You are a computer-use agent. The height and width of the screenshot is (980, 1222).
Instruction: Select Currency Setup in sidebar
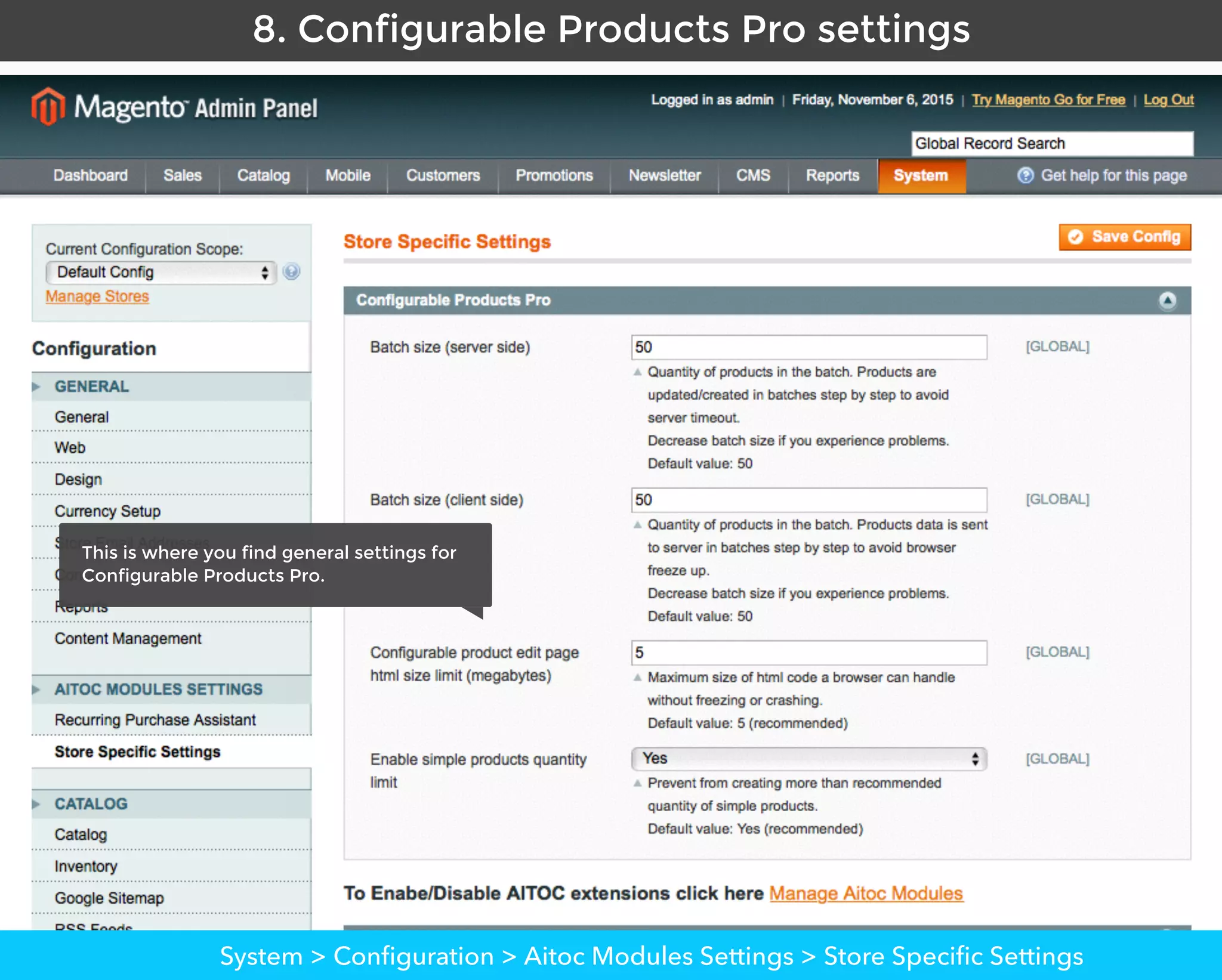[171, 511]
